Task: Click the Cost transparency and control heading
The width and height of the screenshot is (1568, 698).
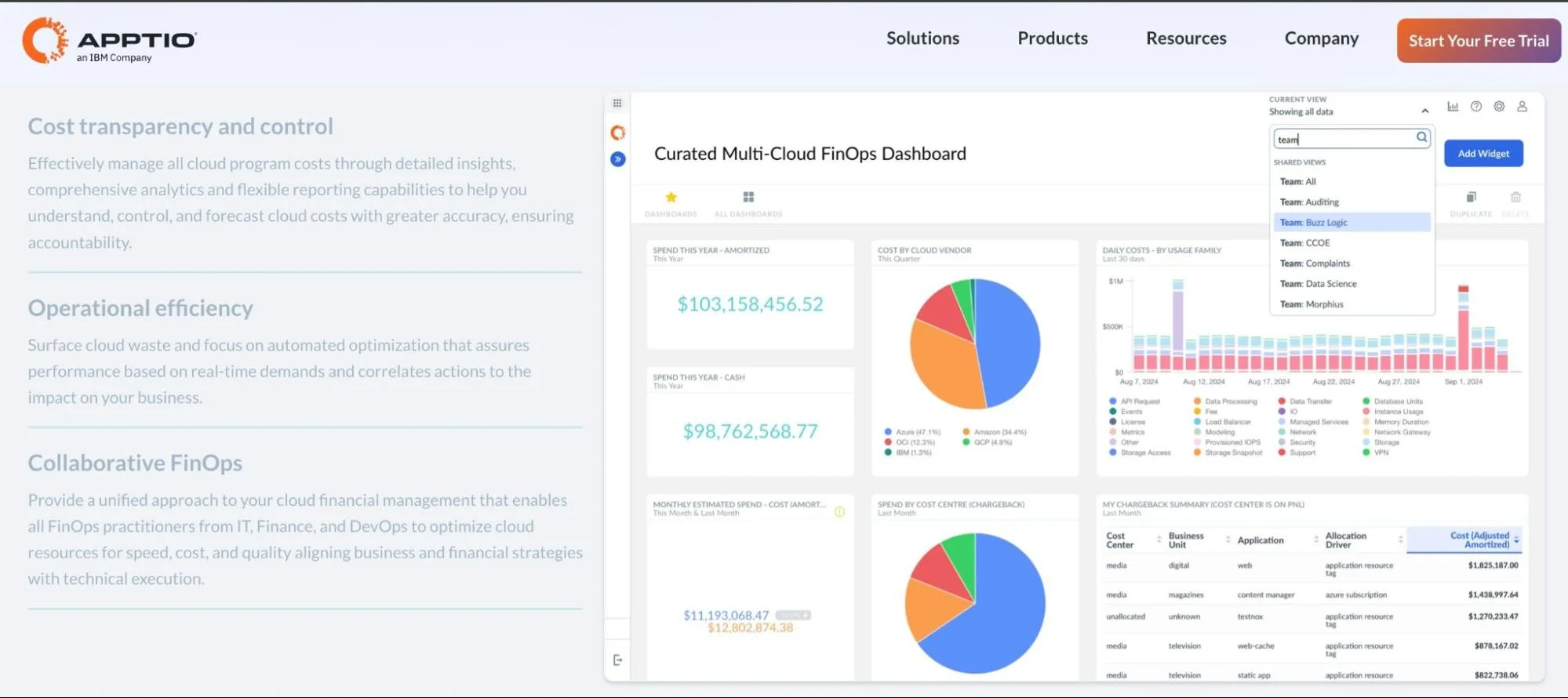Action: 180,126
